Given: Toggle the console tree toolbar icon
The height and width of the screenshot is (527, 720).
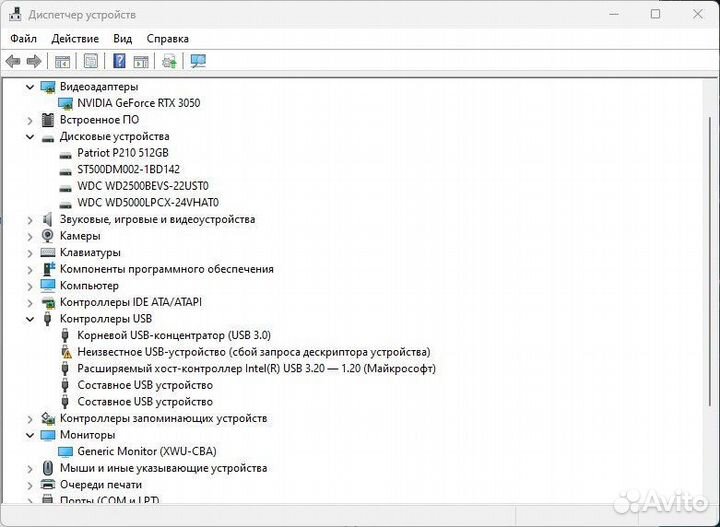Looking at the screenshot, I should pyautogui.click(x=62, y=61).
